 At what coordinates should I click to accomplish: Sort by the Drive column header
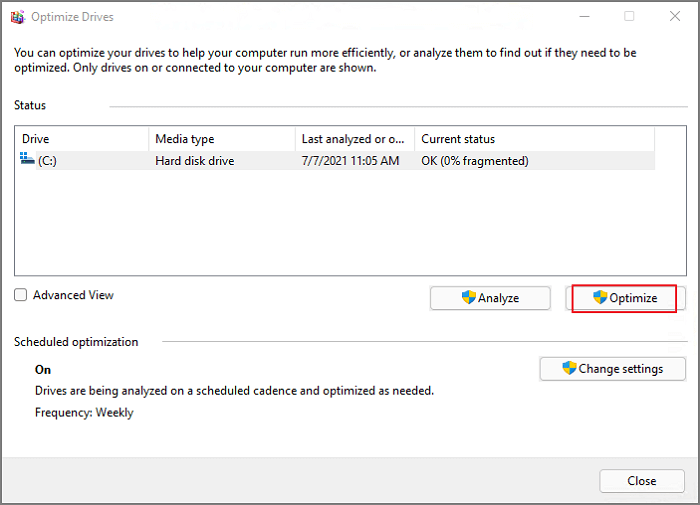(82, 139)
